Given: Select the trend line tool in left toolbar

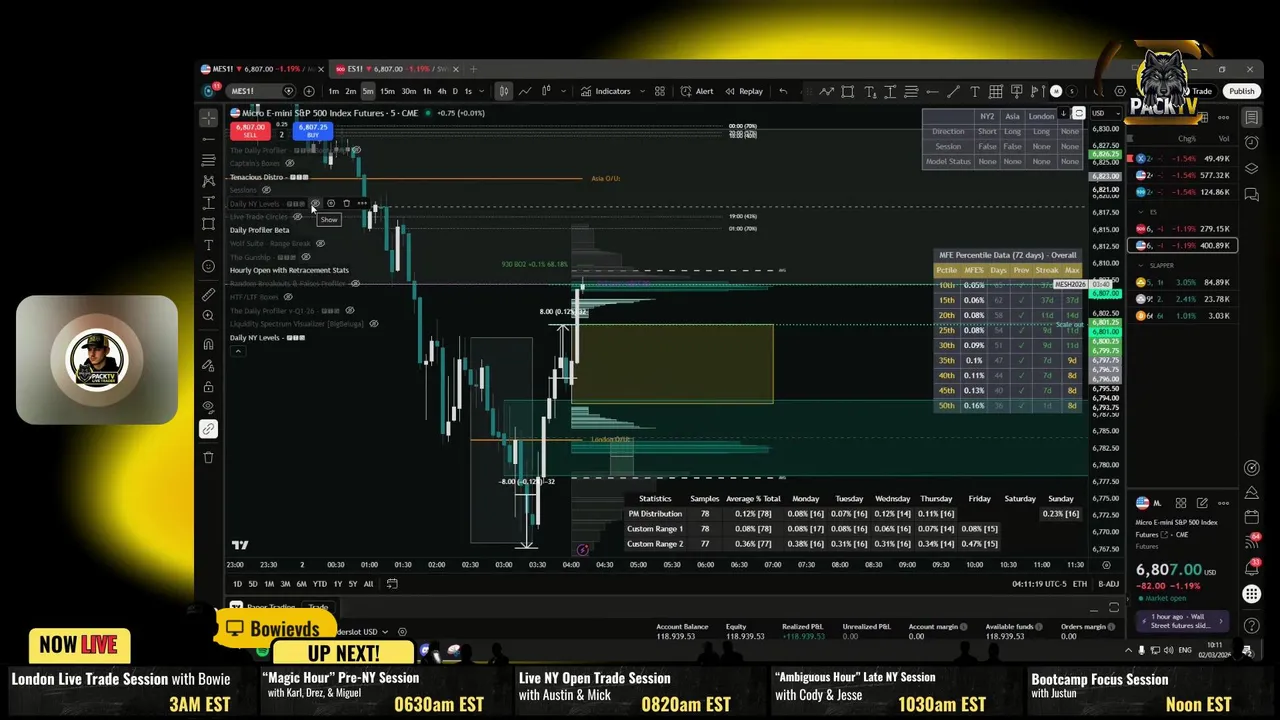Looking at the screenshot, I should coord(208,139).
